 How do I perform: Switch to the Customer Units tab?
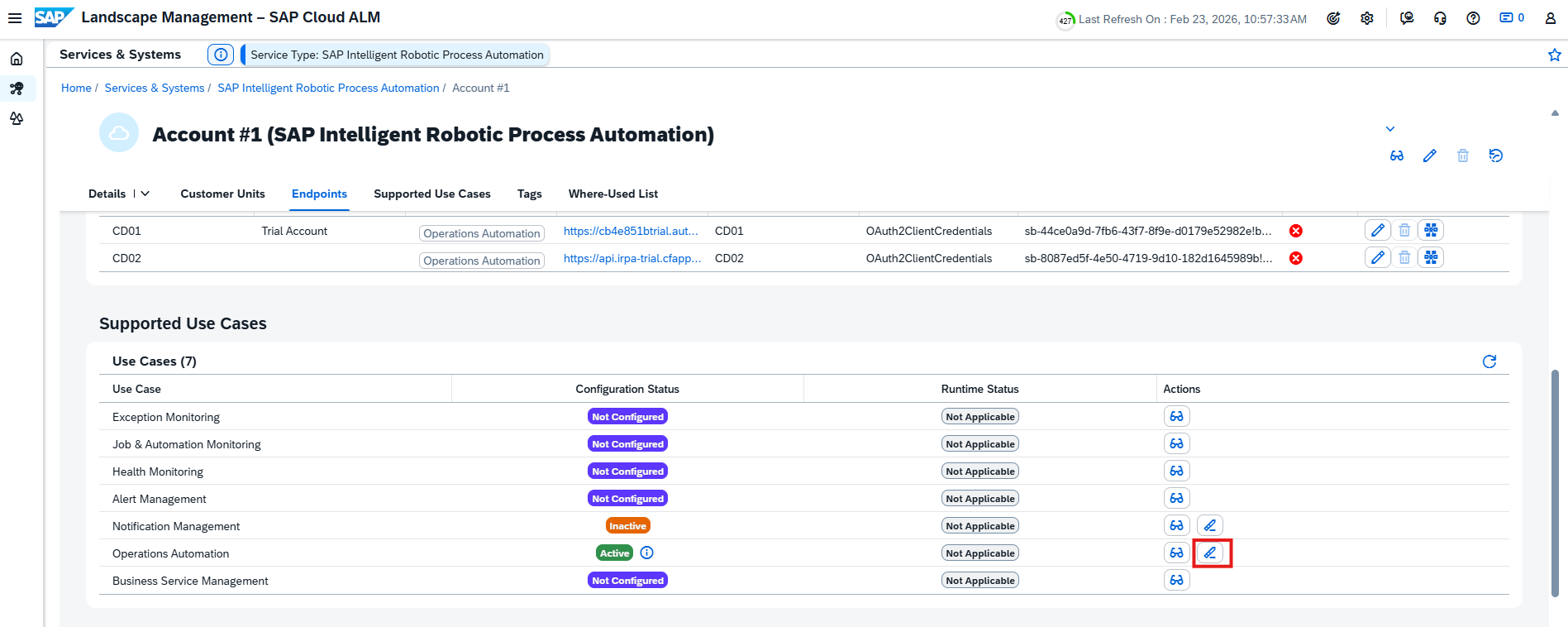(x=222, y=194)
